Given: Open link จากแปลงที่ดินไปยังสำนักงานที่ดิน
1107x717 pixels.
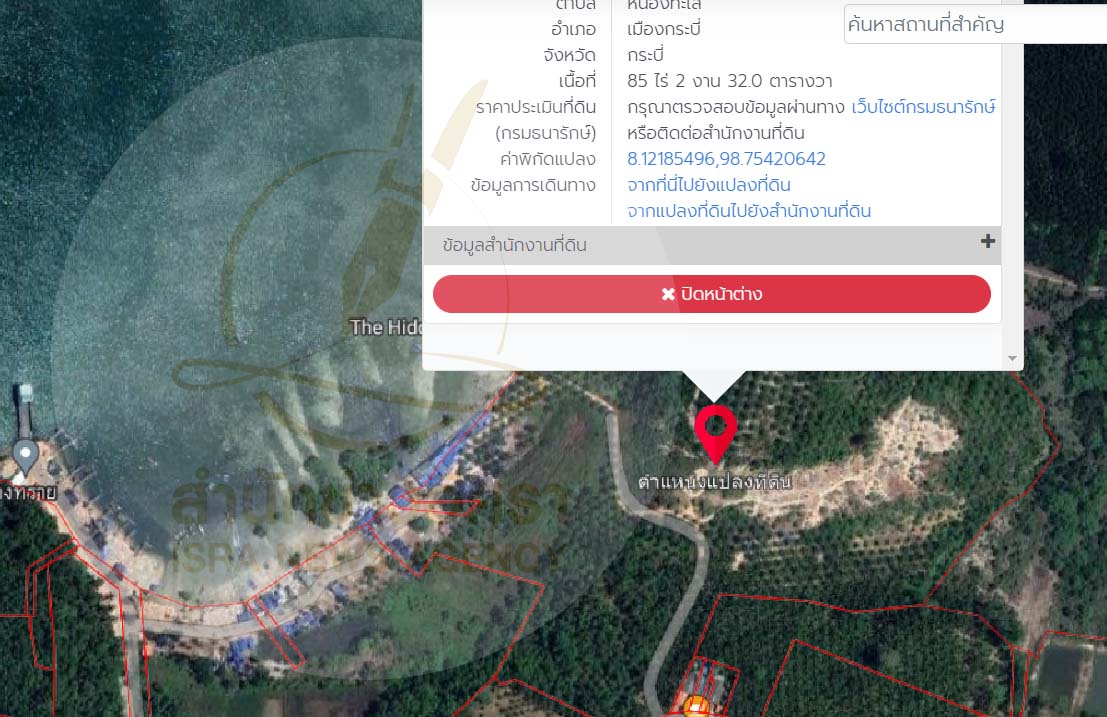Looking at the screenshot, I should point(748,211).
